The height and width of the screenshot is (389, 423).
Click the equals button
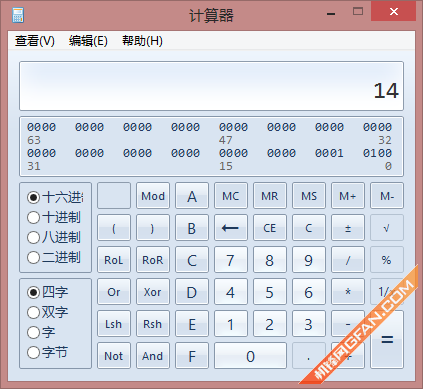pyautogui.click(x=387, y=339)
